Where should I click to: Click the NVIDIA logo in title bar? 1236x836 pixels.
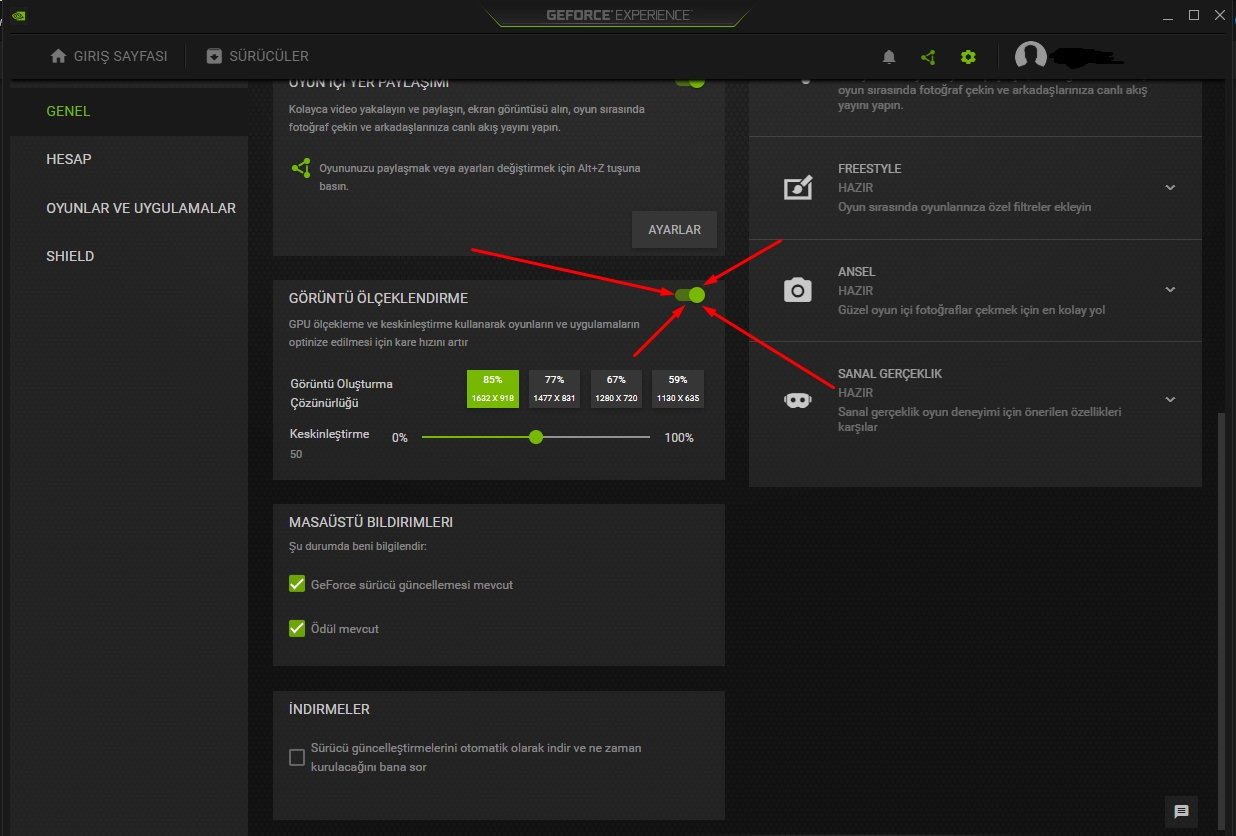17,15
